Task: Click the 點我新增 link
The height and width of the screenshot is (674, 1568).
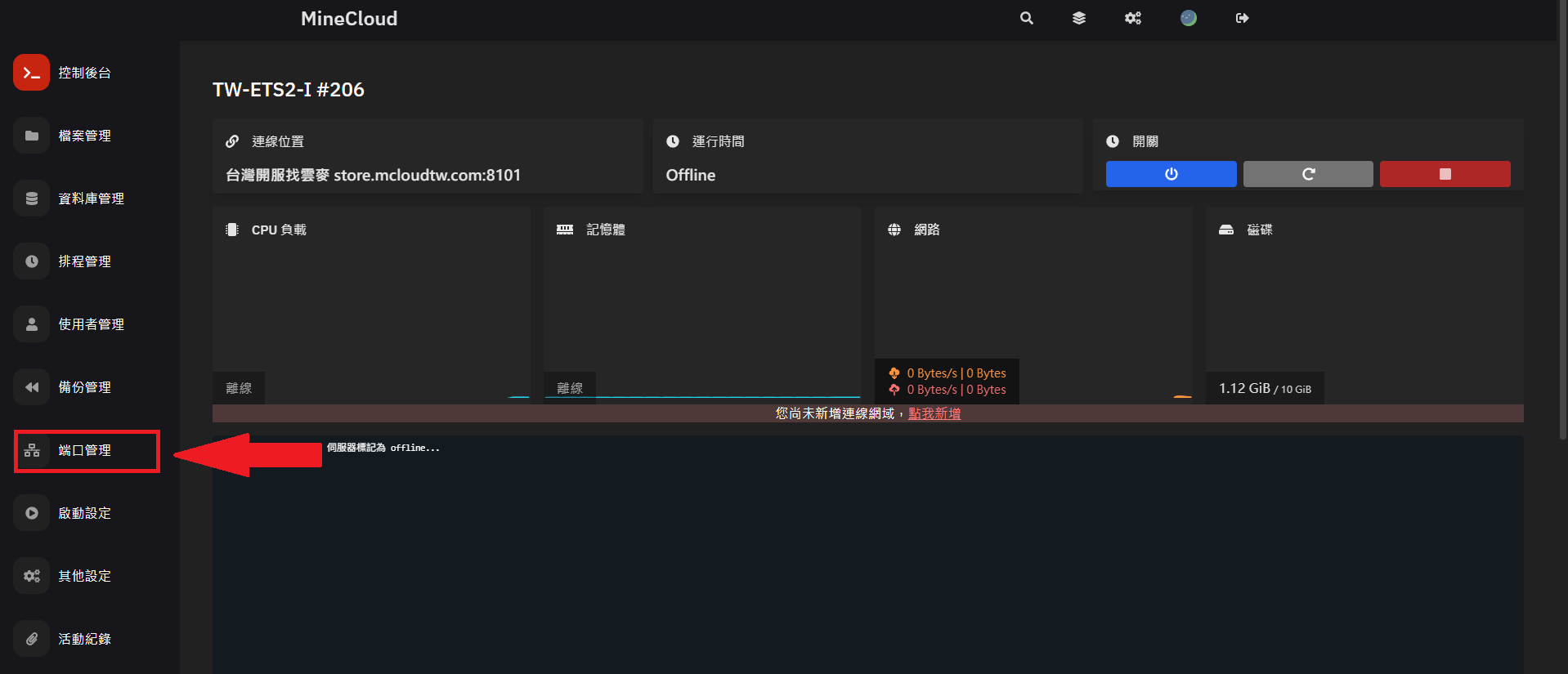Action: click(934, 413)
